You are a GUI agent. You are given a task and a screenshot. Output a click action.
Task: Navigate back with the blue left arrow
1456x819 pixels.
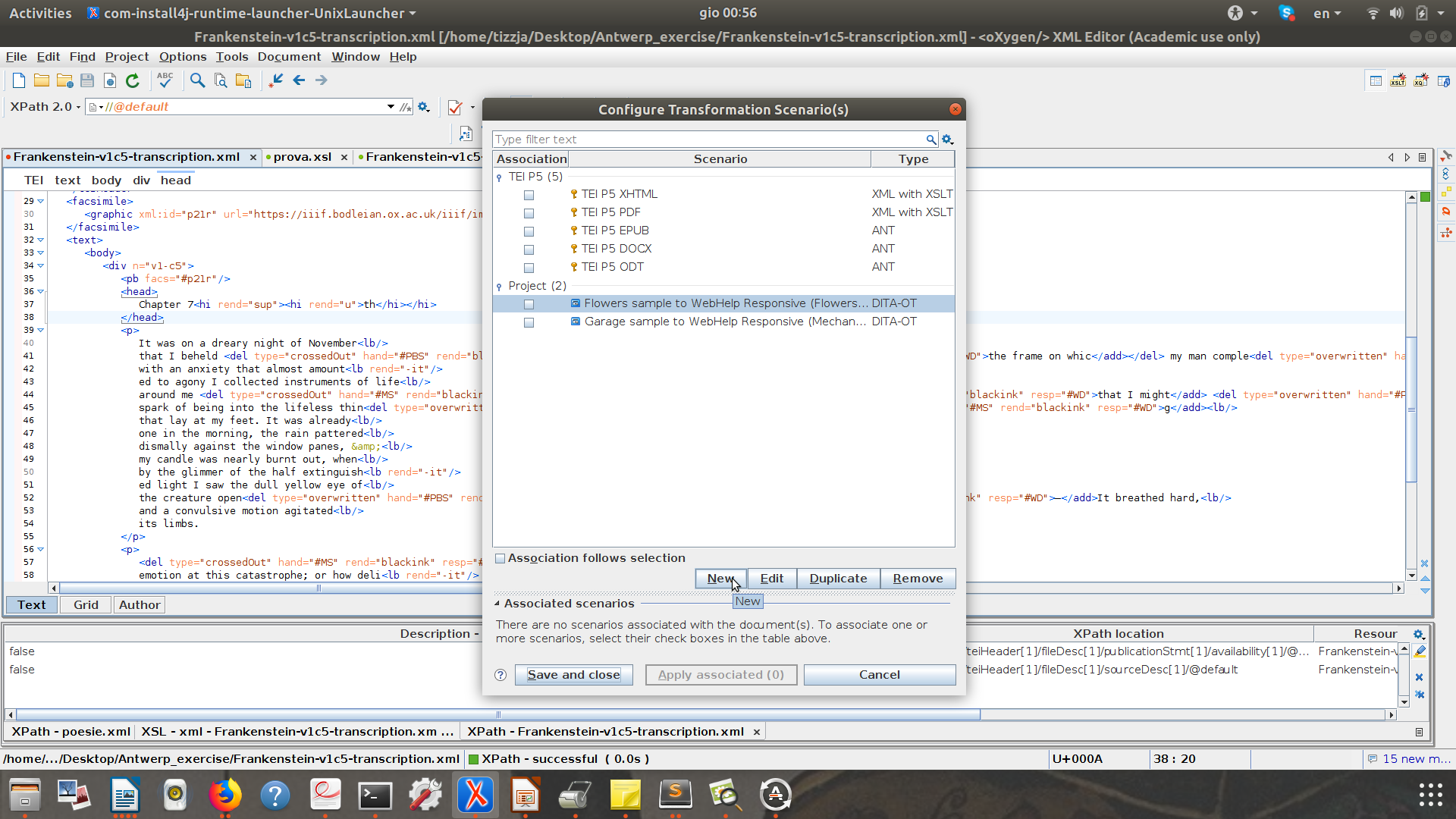[299, 80]
